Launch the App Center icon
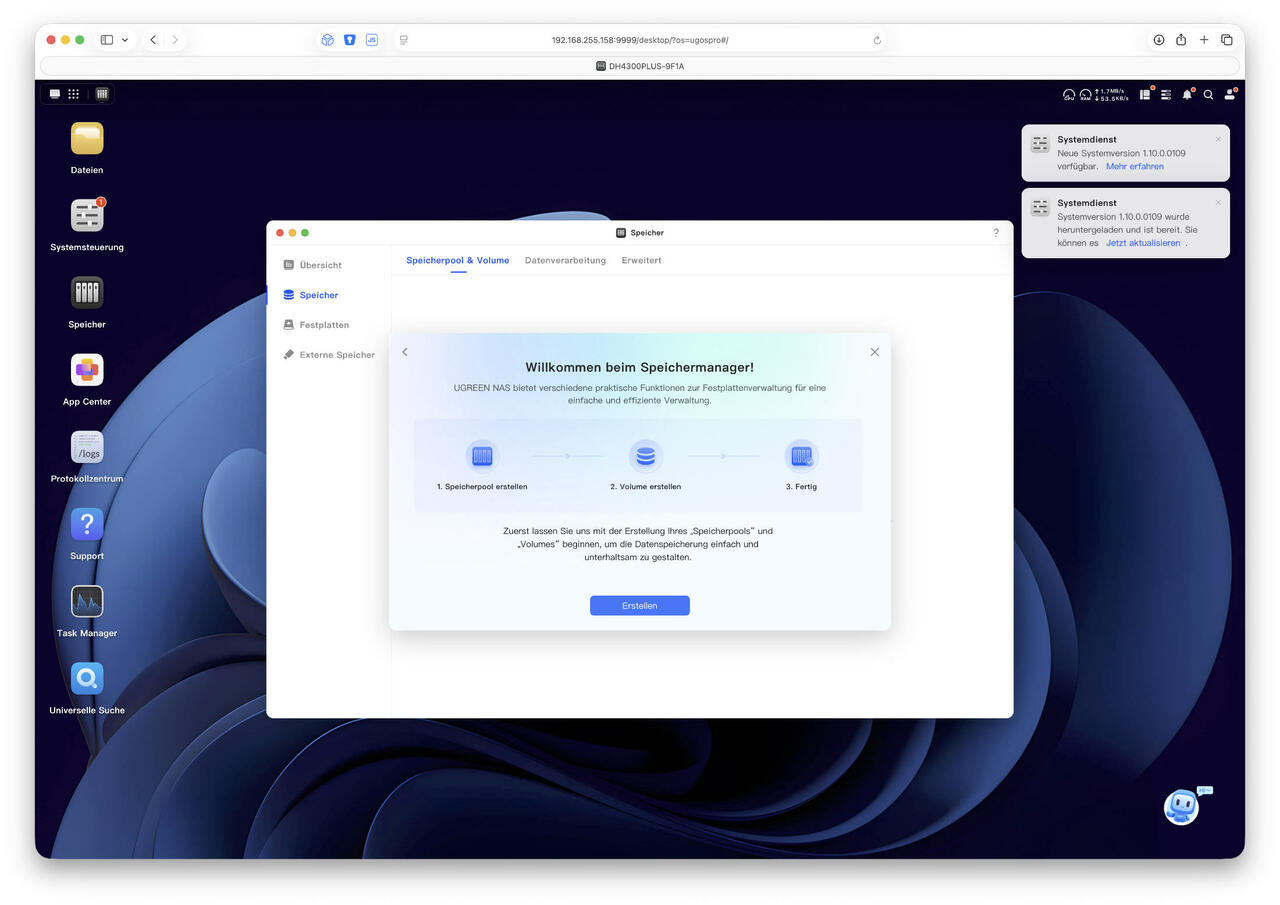 [x=87, y=370]
